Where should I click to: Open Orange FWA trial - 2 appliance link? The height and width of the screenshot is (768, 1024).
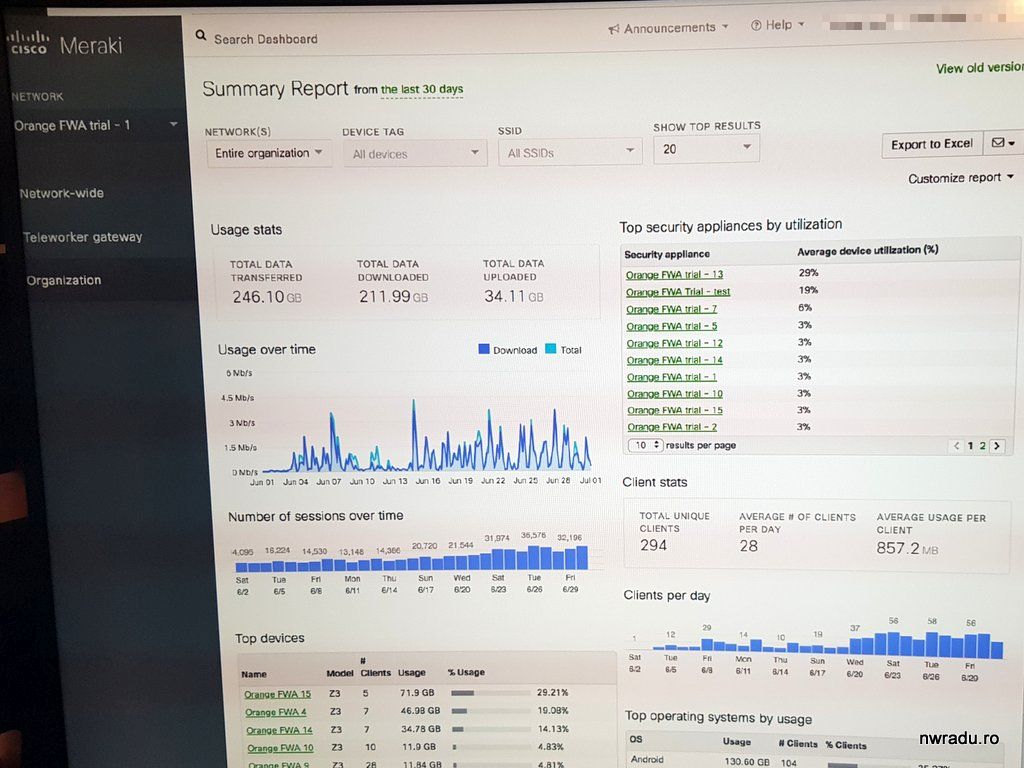coord(672,426)
